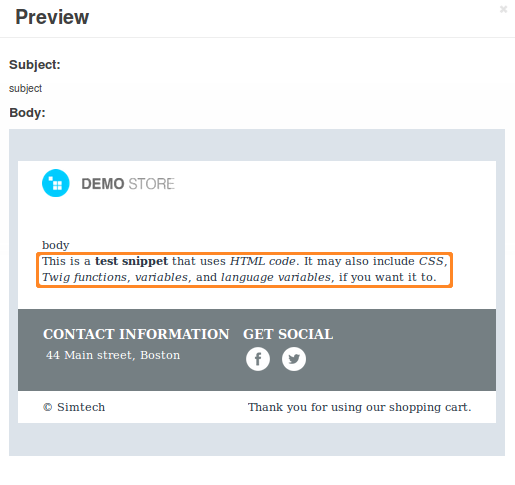Click the Preview heading
The width and height of the screenshot is (515, 485).
point(52,17)
